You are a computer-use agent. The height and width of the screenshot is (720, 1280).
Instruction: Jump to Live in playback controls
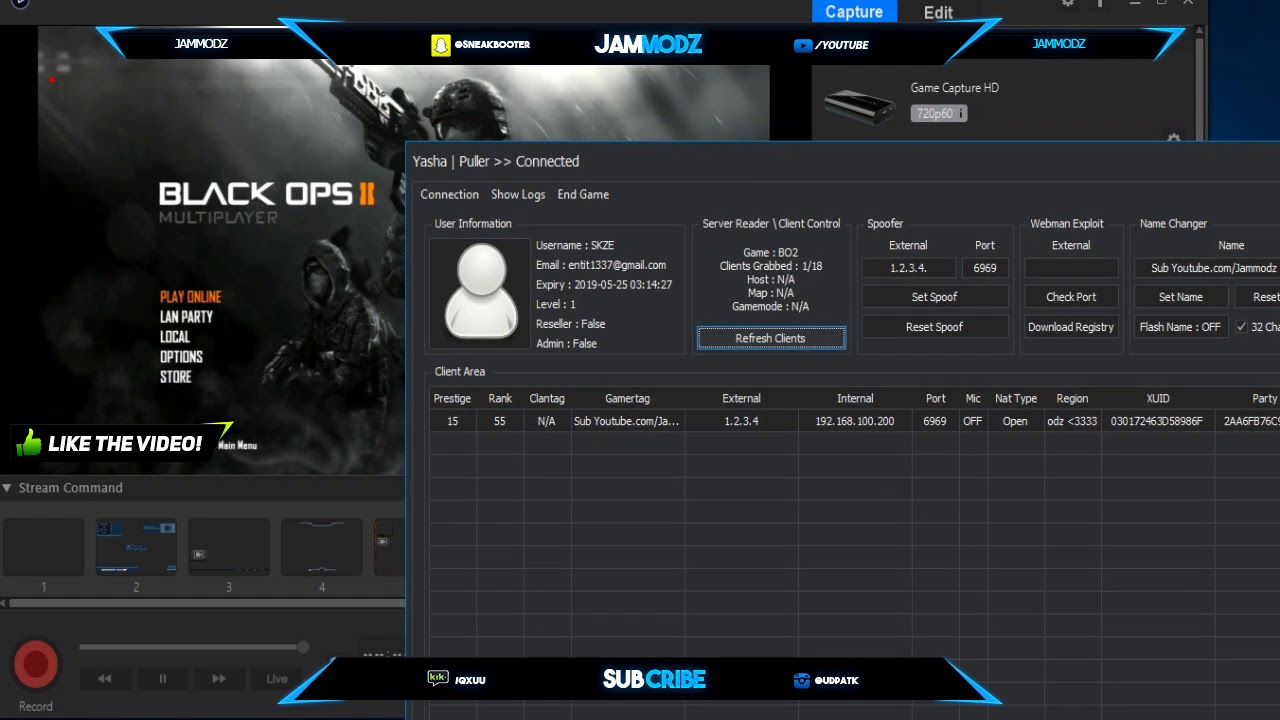click(277, 679)
